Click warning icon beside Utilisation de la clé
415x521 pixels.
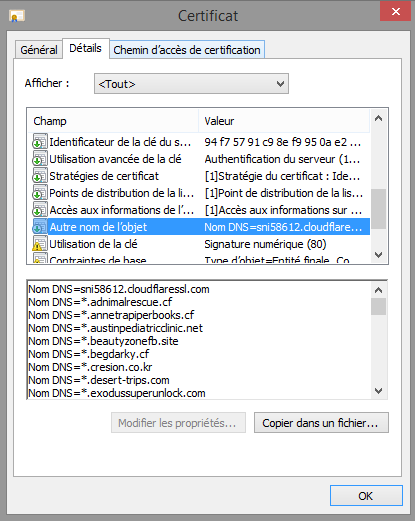click(40, 243)
